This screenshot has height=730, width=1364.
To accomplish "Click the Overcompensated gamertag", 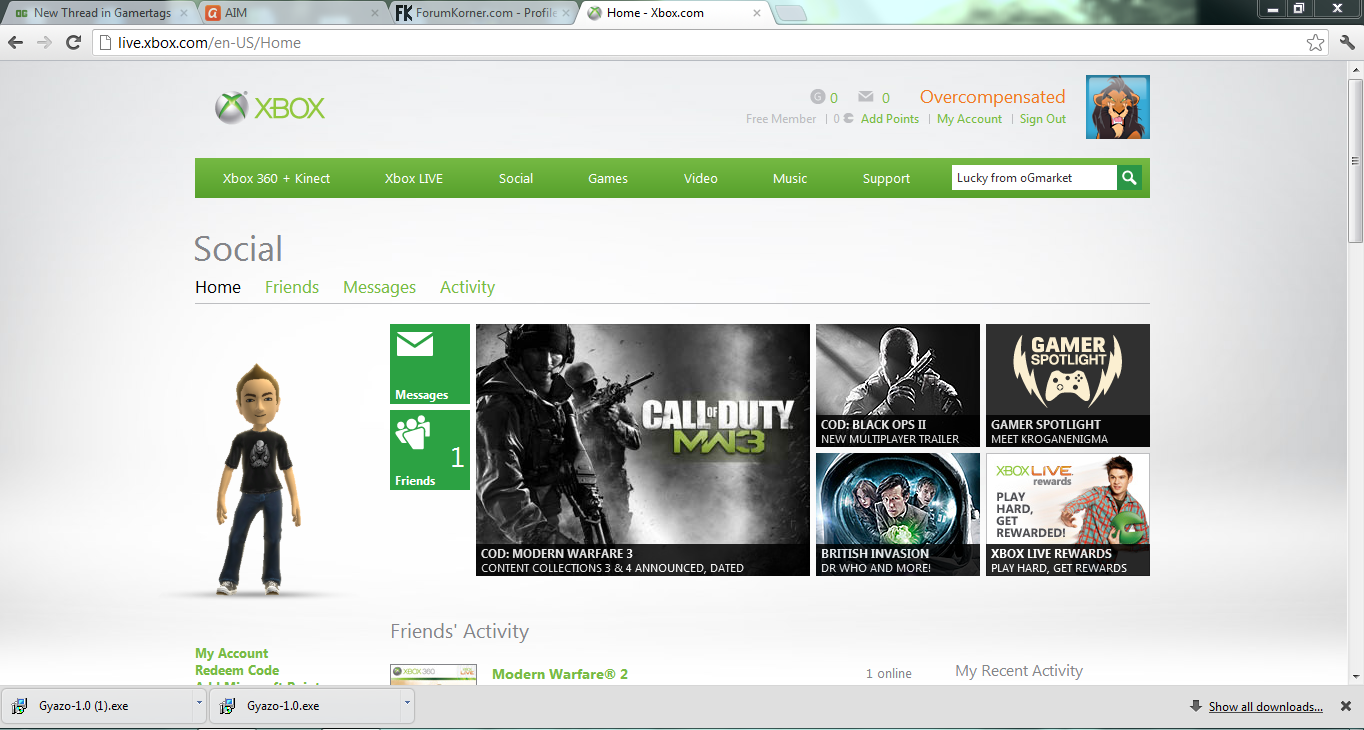I will click(992, 97).
